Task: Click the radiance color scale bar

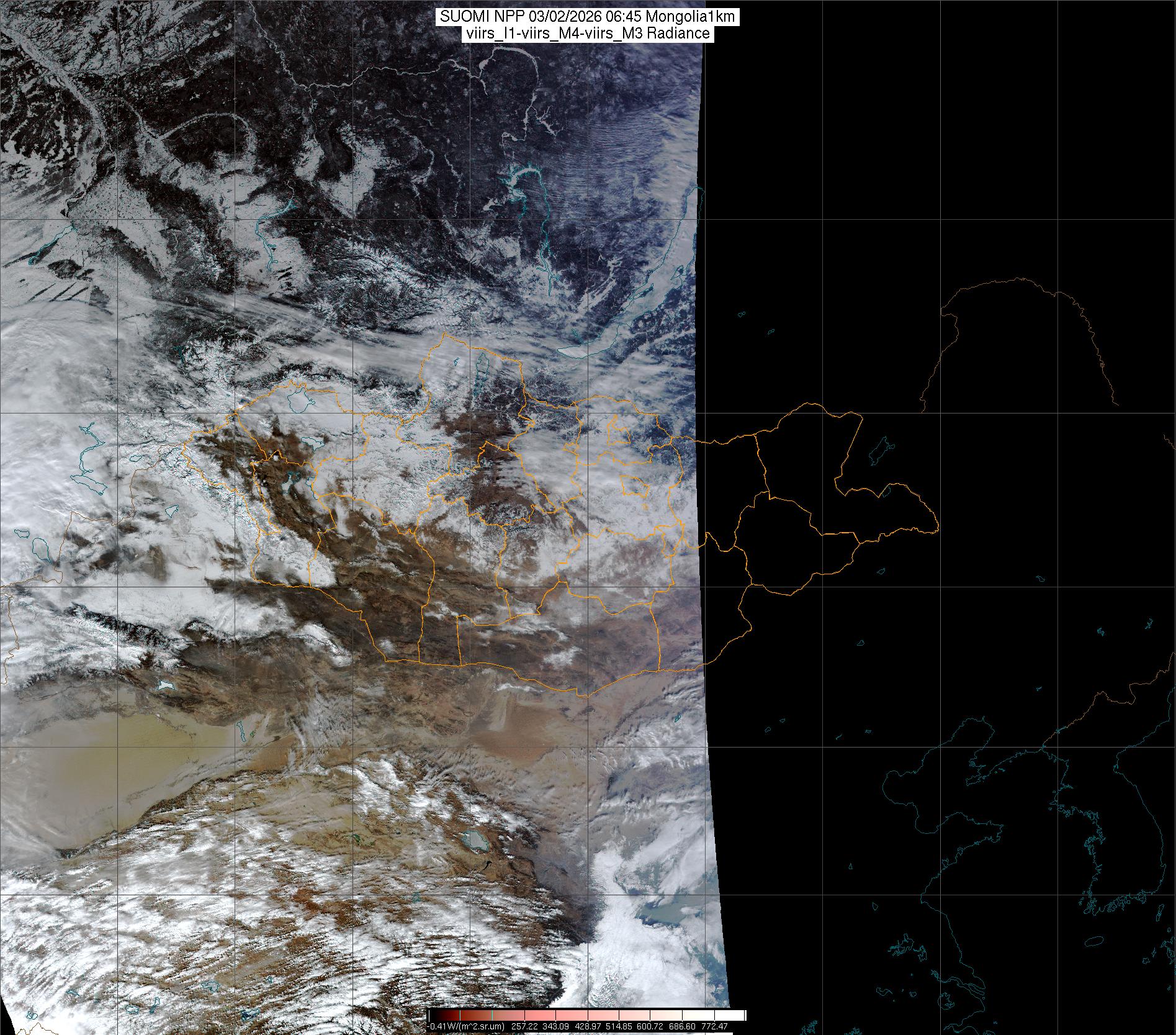Action: pyautogui.click(x=587, y=1015)
